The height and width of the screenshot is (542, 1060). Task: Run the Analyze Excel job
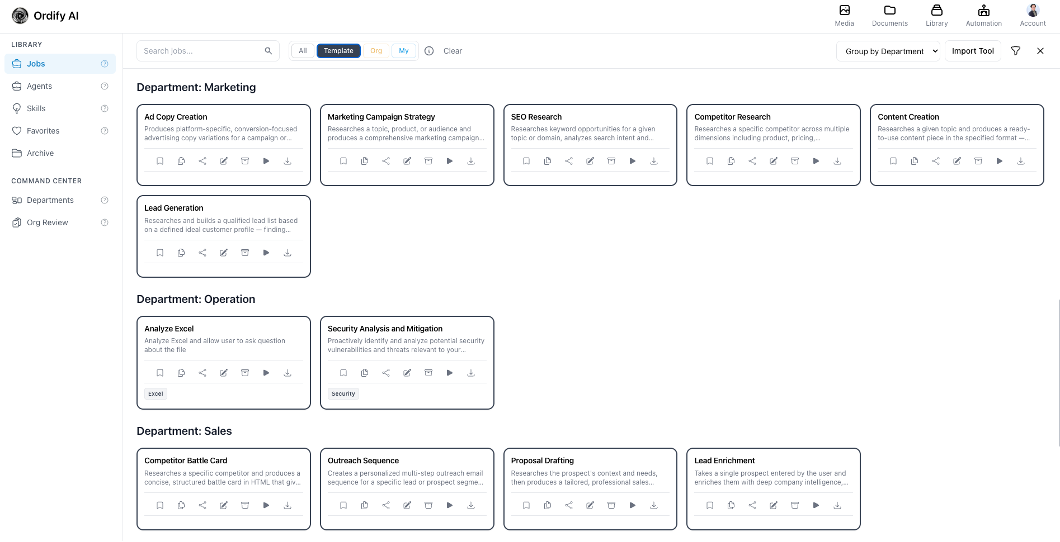pos(266,373)
